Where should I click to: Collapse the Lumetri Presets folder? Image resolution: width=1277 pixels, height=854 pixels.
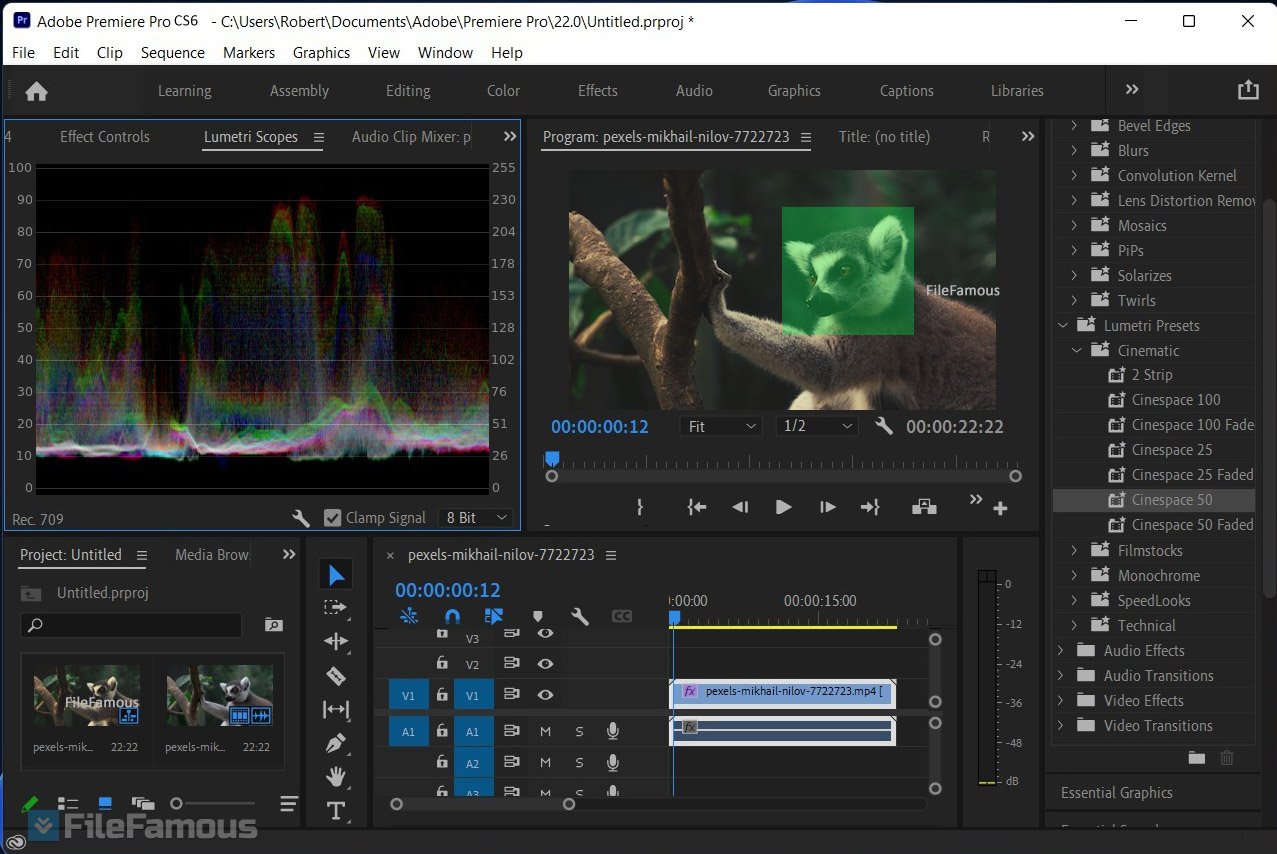click(1062, 325)
